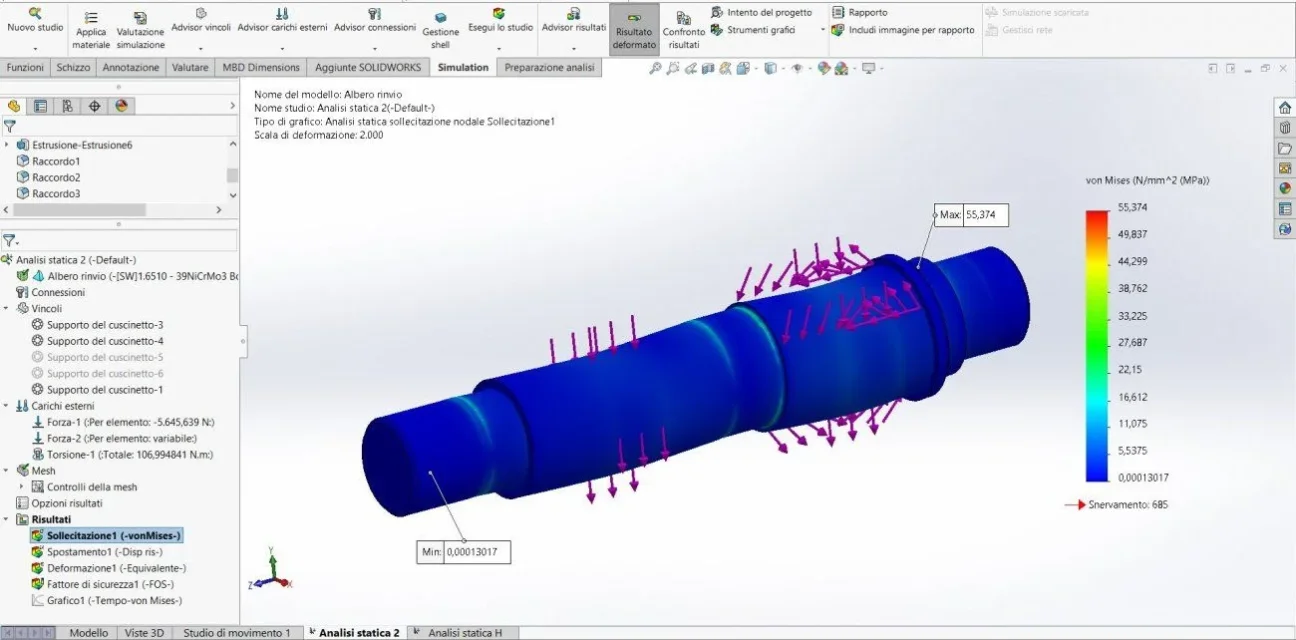Screen dimensions: 1296x640
Task: Open Strumenti grafici tools
Action: [x=754, y=30]
